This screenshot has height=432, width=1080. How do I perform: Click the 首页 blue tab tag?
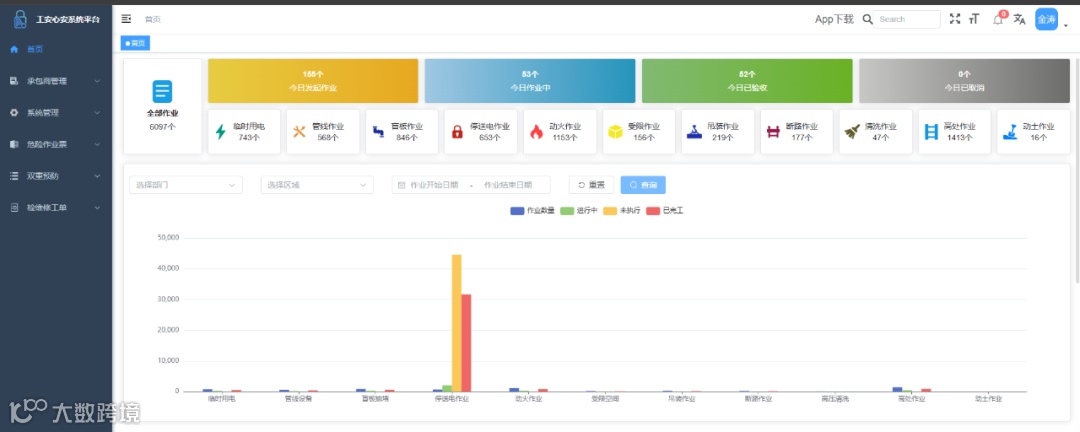pyautogui.click(x=135, y=43)
